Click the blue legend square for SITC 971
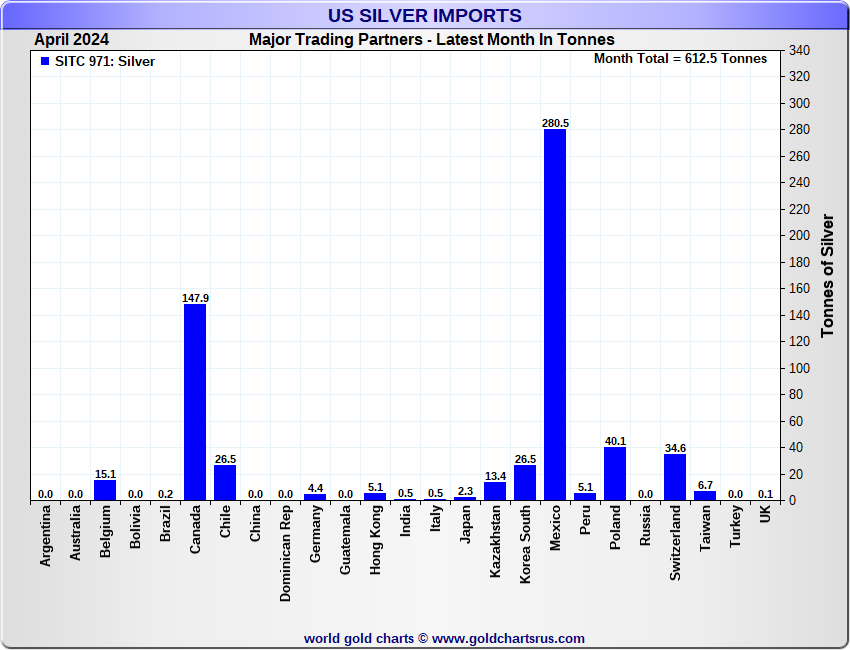The width and height of the screenshot is (850, 650). [45, 61]
